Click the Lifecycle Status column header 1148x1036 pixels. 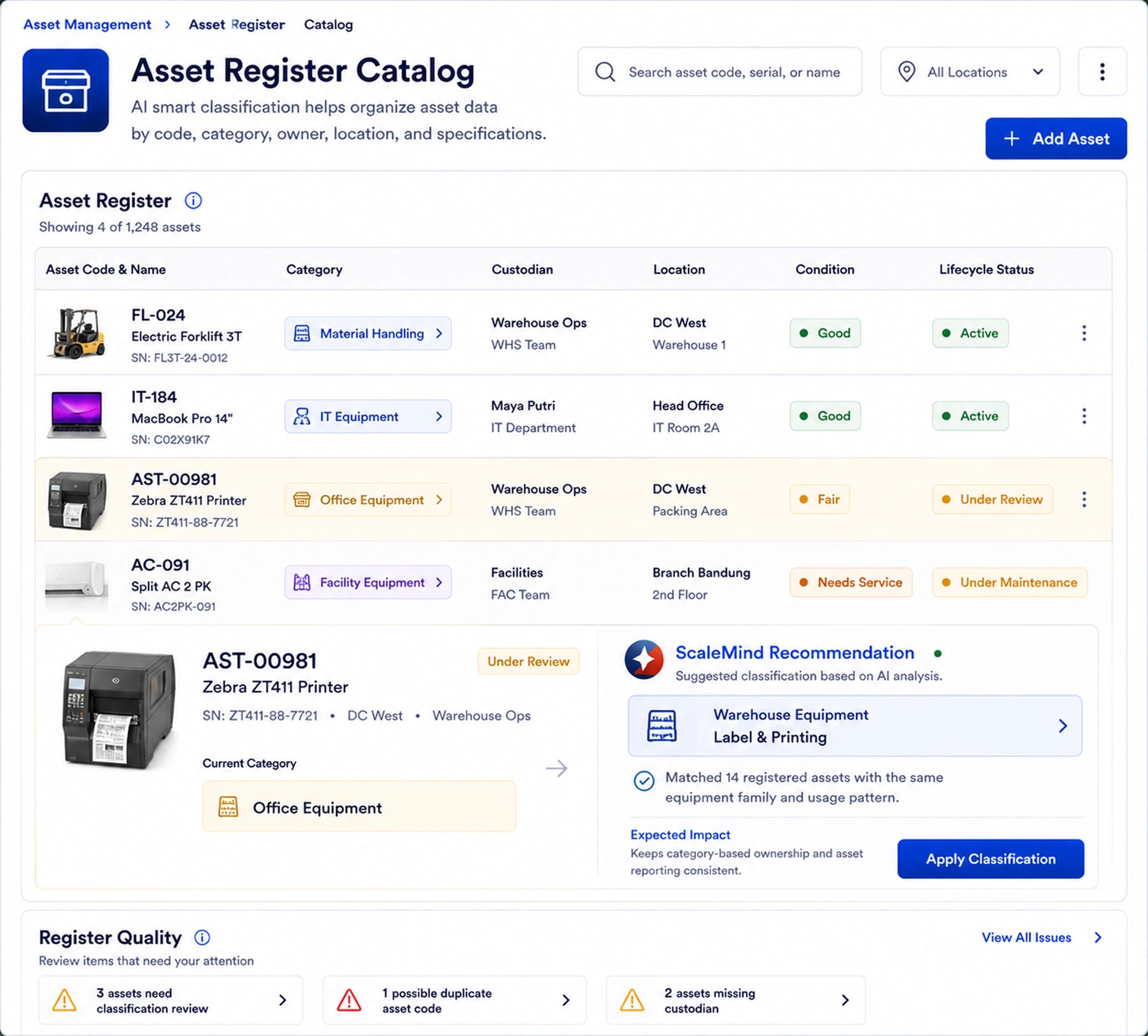(986, 269)
